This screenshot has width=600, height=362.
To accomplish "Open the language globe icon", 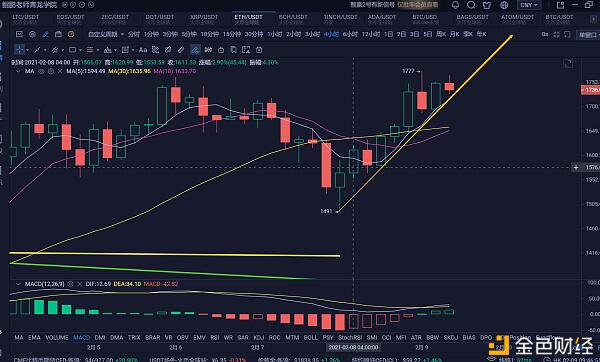I will pyautogui.click(x=504, y=5).
